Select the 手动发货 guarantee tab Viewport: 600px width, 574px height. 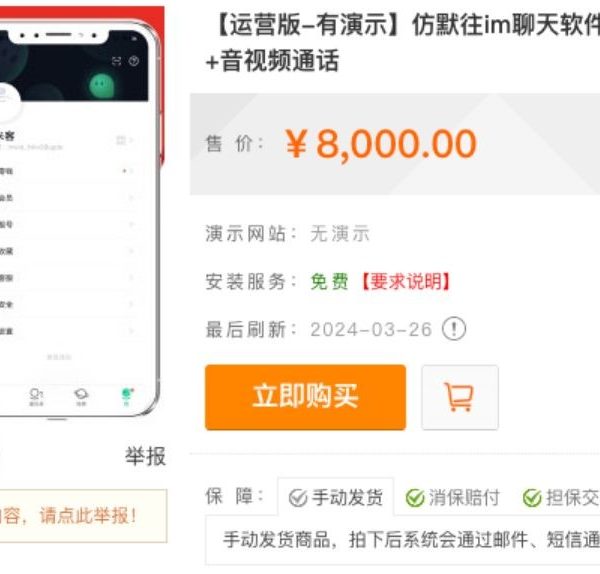pyautogui.click(x=336, y=497)
